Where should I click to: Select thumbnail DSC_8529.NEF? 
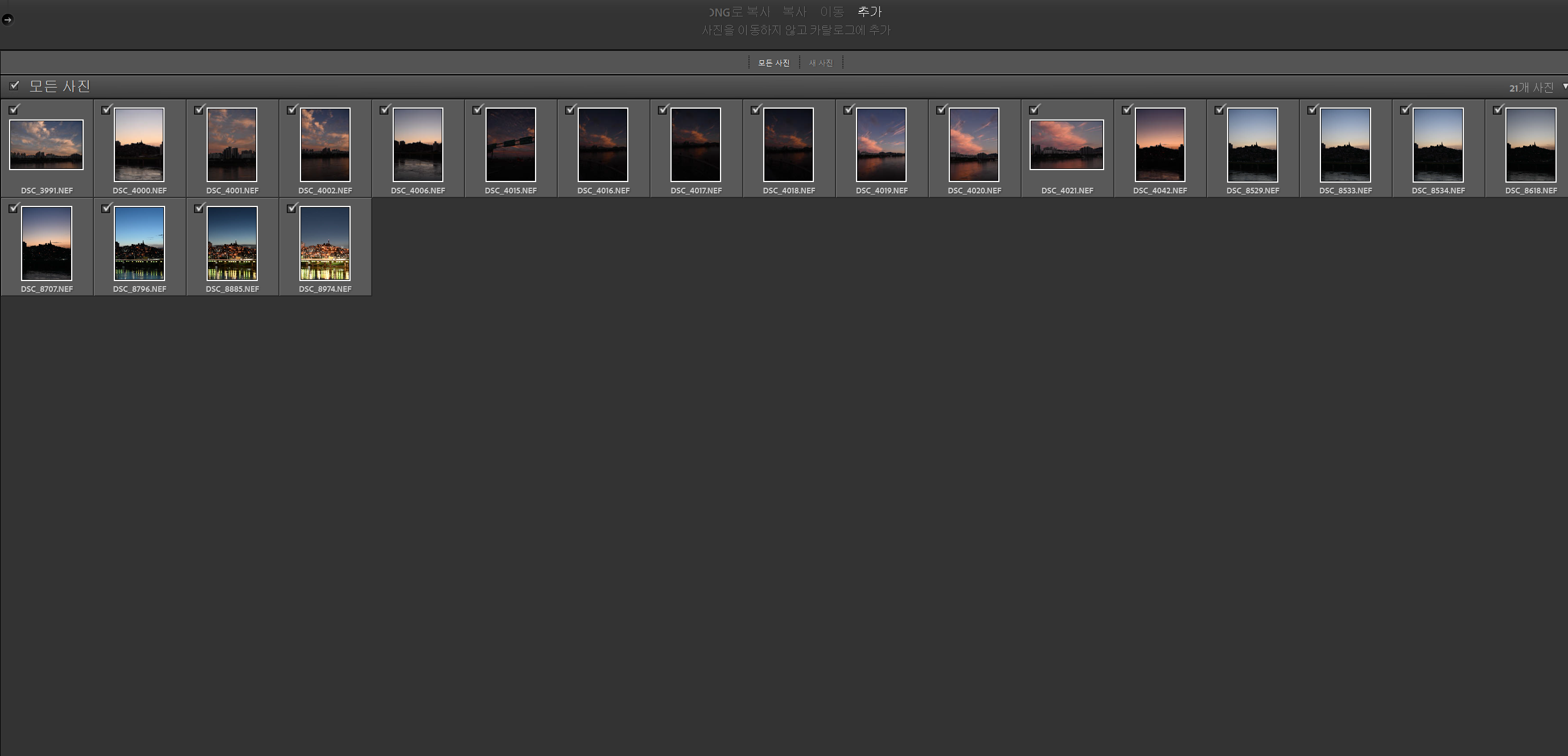(1252, 144)
